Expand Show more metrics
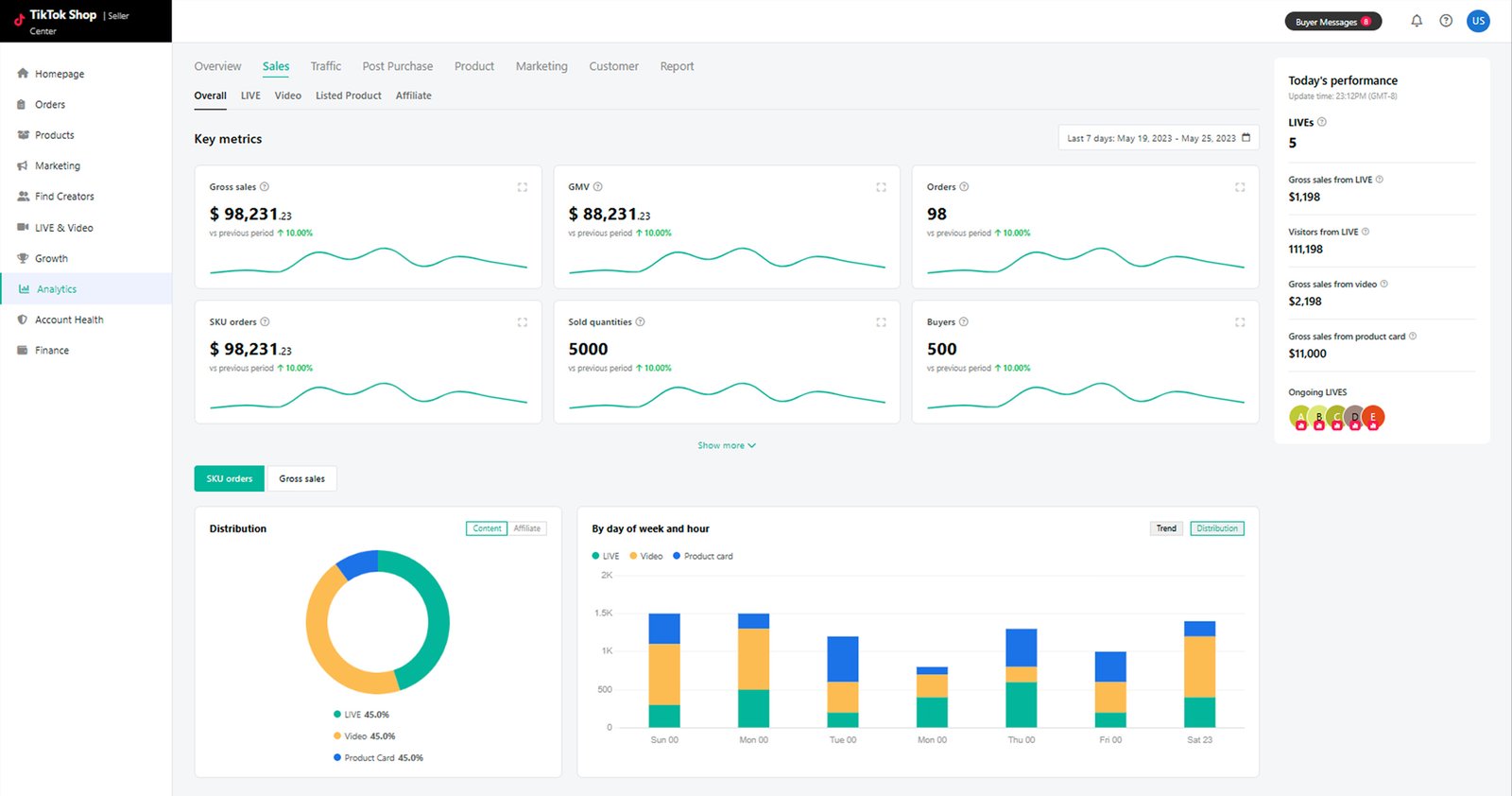This screenshot has width=1512, height=796. pos(726,445)
